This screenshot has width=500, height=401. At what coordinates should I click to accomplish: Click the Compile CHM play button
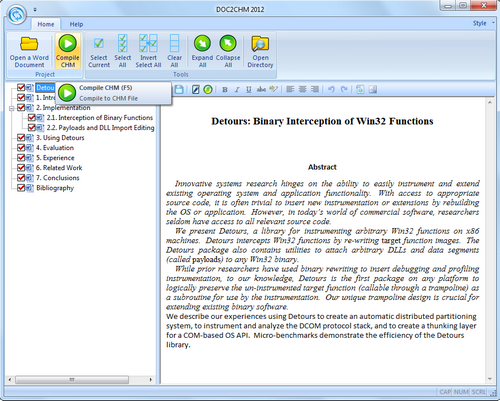(68, 51)
